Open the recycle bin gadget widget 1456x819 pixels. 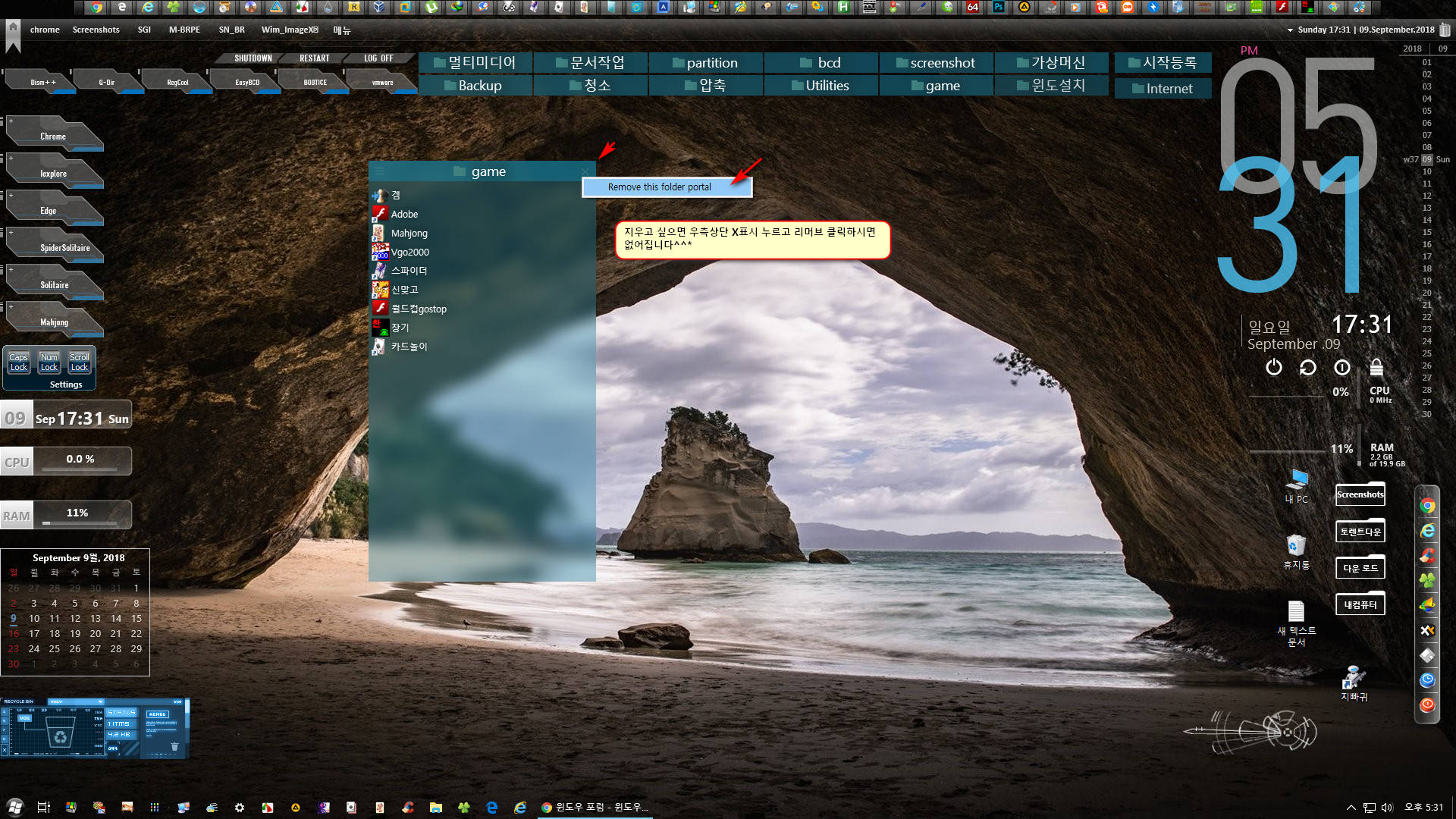point(95,728)
